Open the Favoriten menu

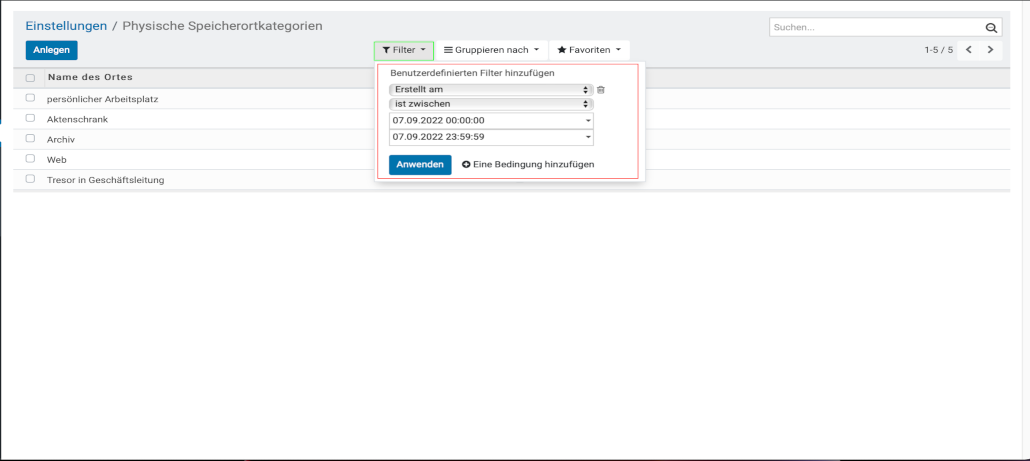(x=589, y=50)
